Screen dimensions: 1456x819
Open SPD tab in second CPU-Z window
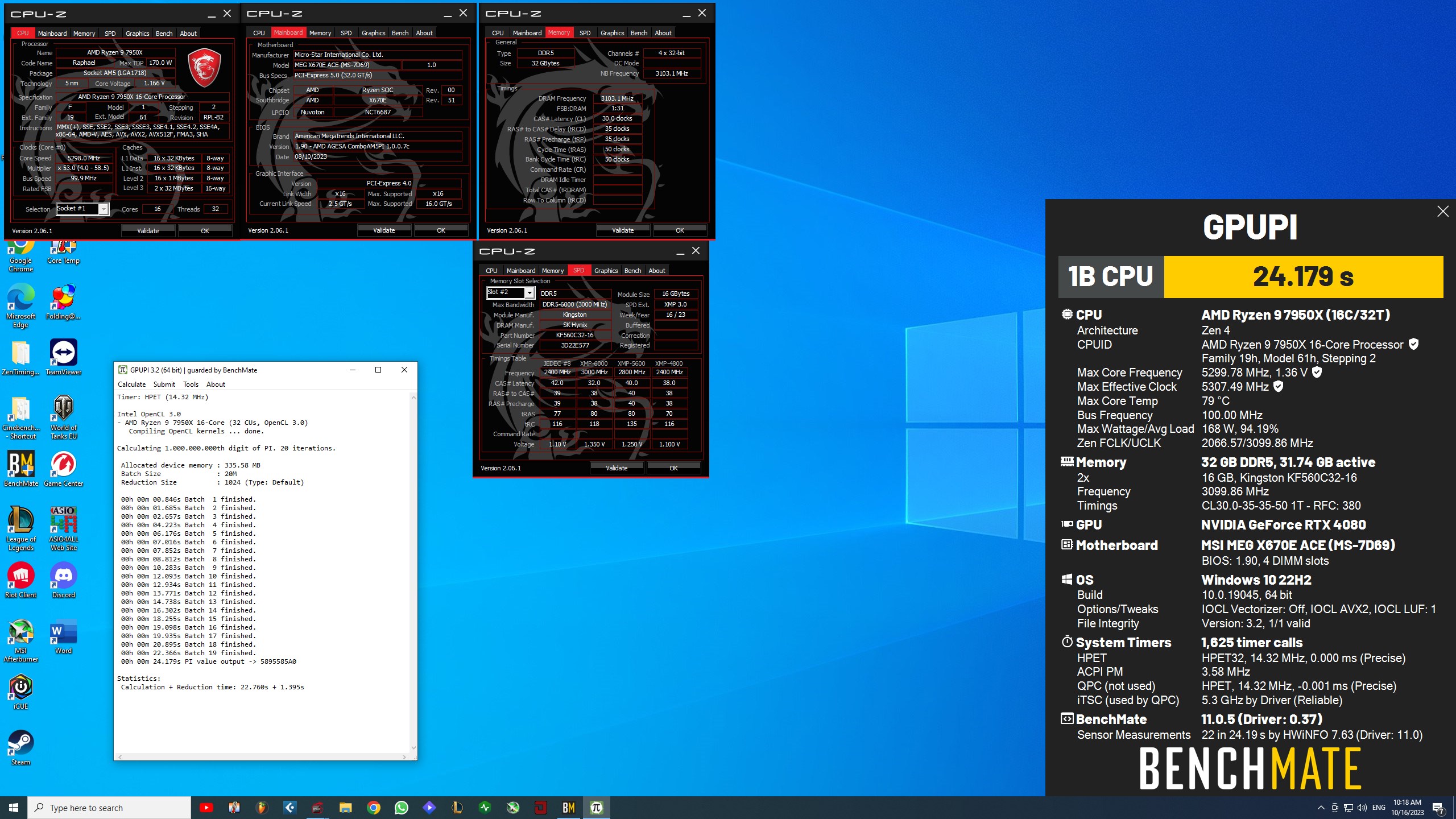click(x=346, y=33)
